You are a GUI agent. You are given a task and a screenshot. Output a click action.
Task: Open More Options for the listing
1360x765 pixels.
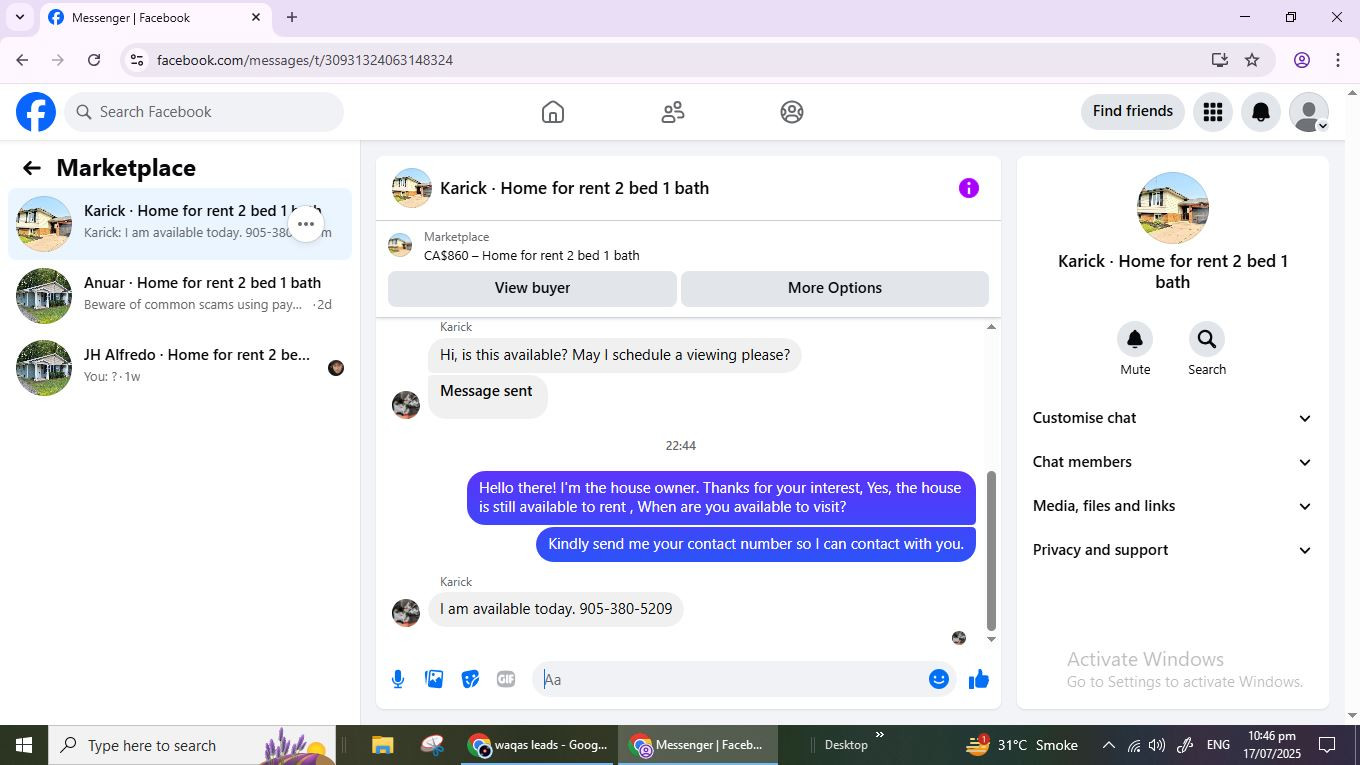(835, 288)
